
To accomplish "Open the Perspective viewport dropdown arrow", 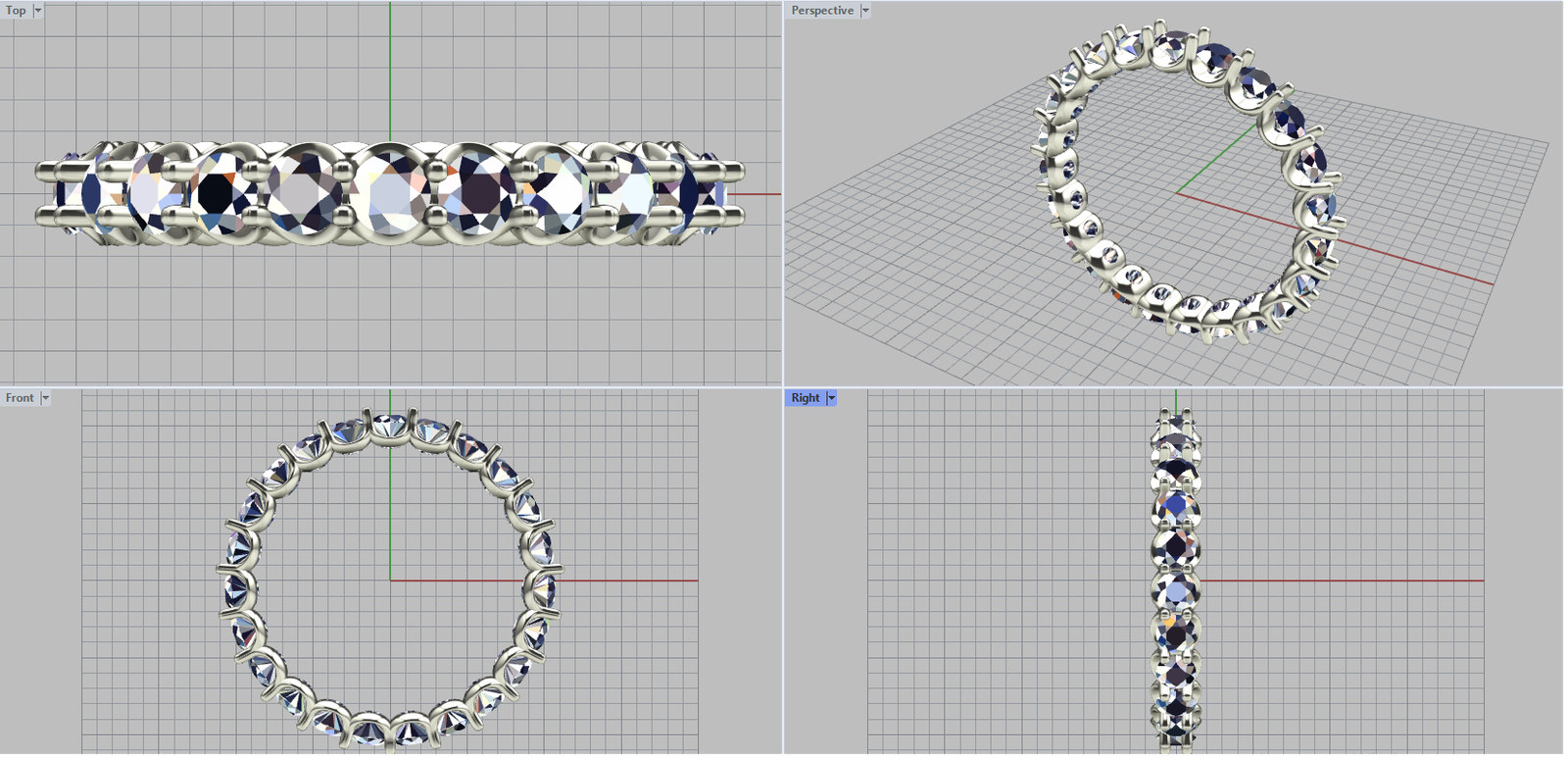I will (x=865, y=11).
